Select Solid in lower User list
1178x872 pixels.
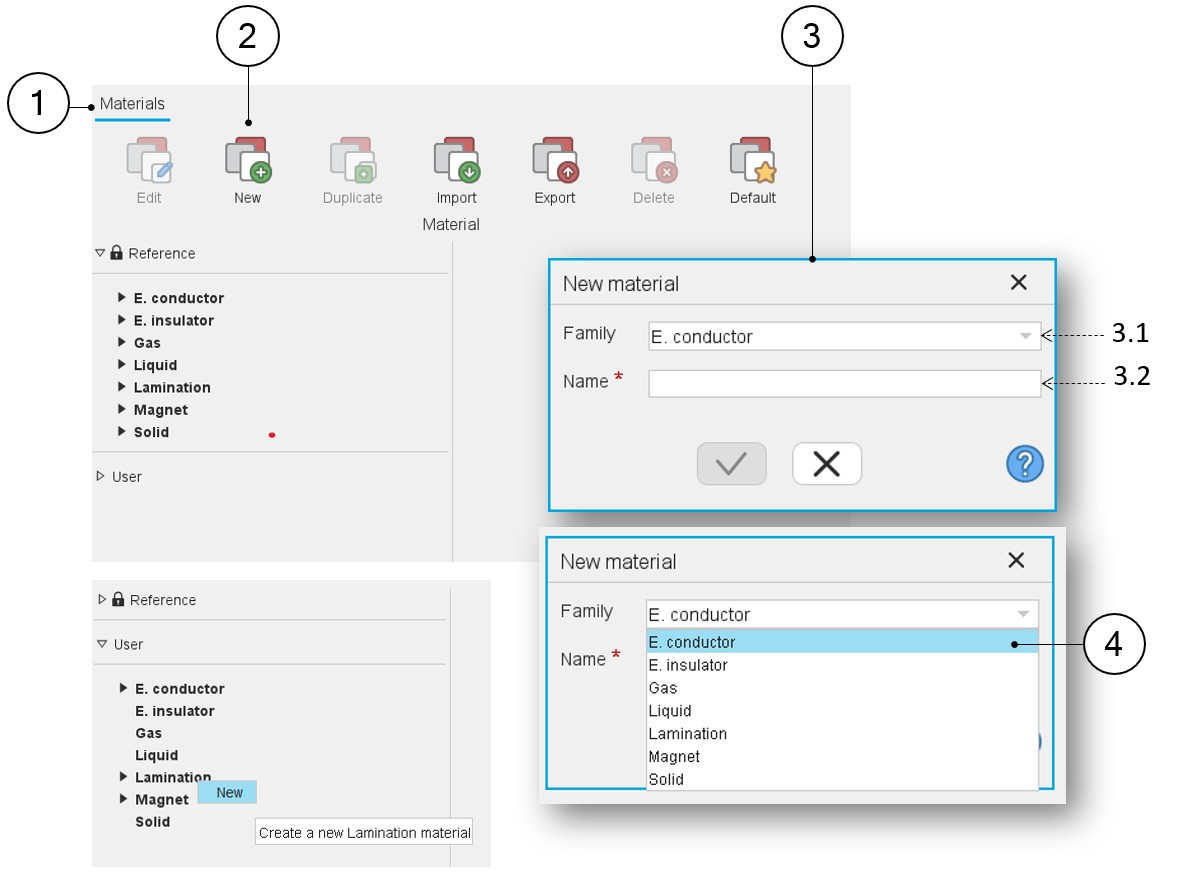(x=153, y=822)
